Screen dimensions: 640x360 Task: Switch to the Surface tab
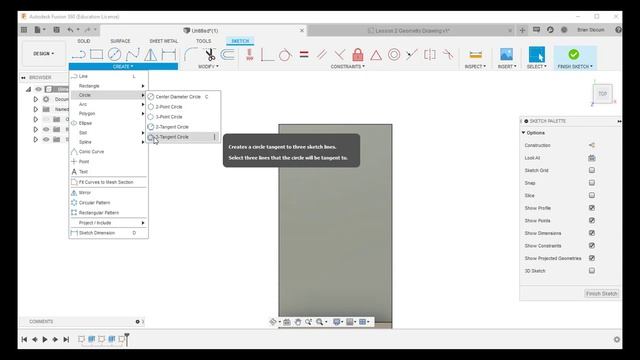tap(120, 41)
